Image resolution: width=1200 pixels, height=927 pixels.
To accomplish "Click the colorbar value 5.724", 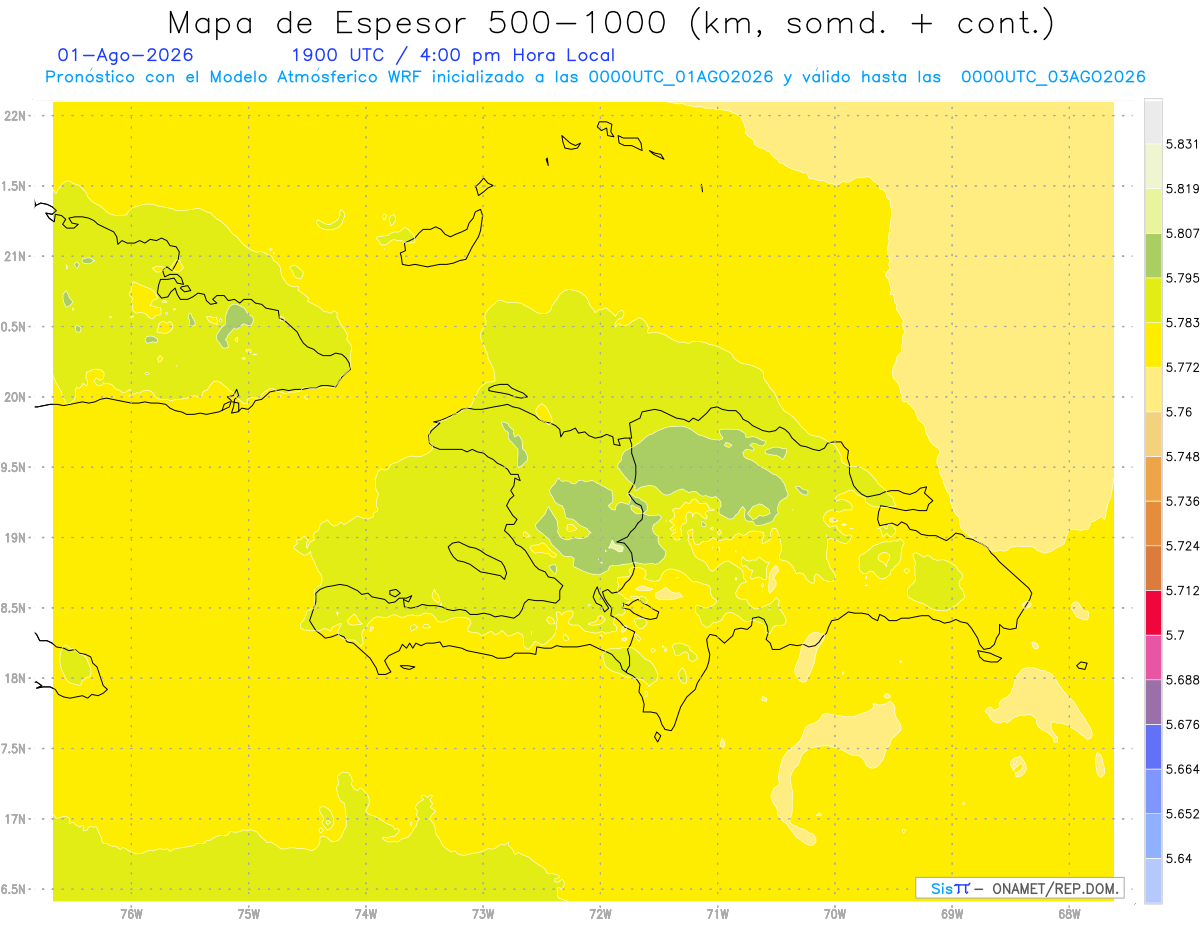I will (x=1183, y=546).
